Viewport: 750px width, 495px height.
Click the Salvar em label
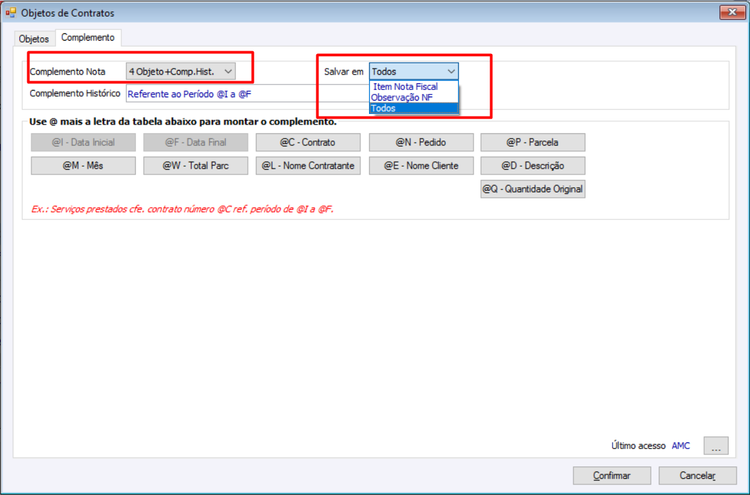pyautogui.click(x=344, y=72)
